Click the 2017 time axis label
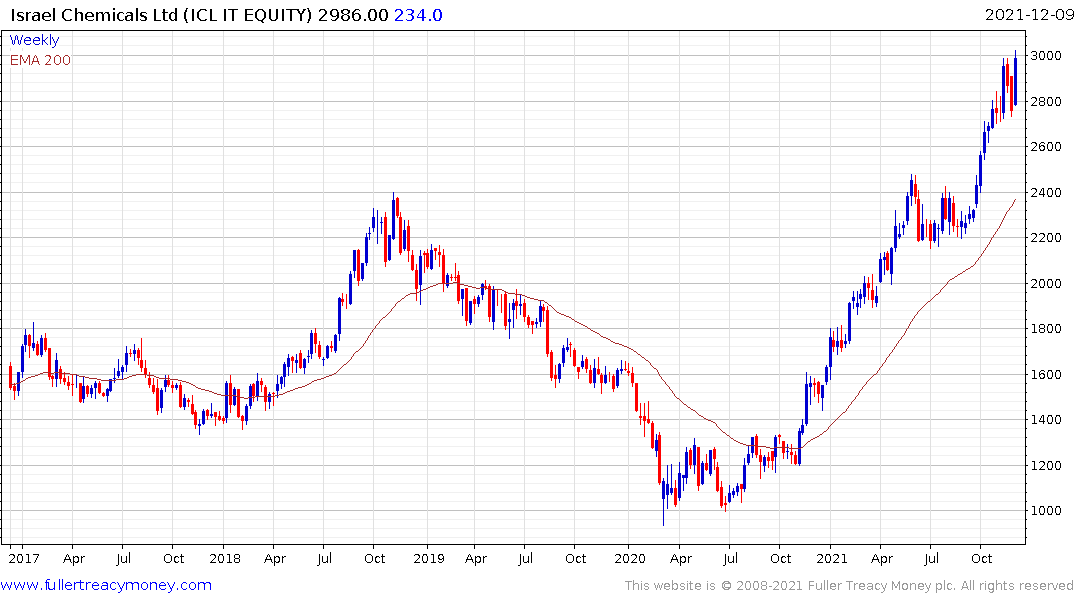 (24, 558)
